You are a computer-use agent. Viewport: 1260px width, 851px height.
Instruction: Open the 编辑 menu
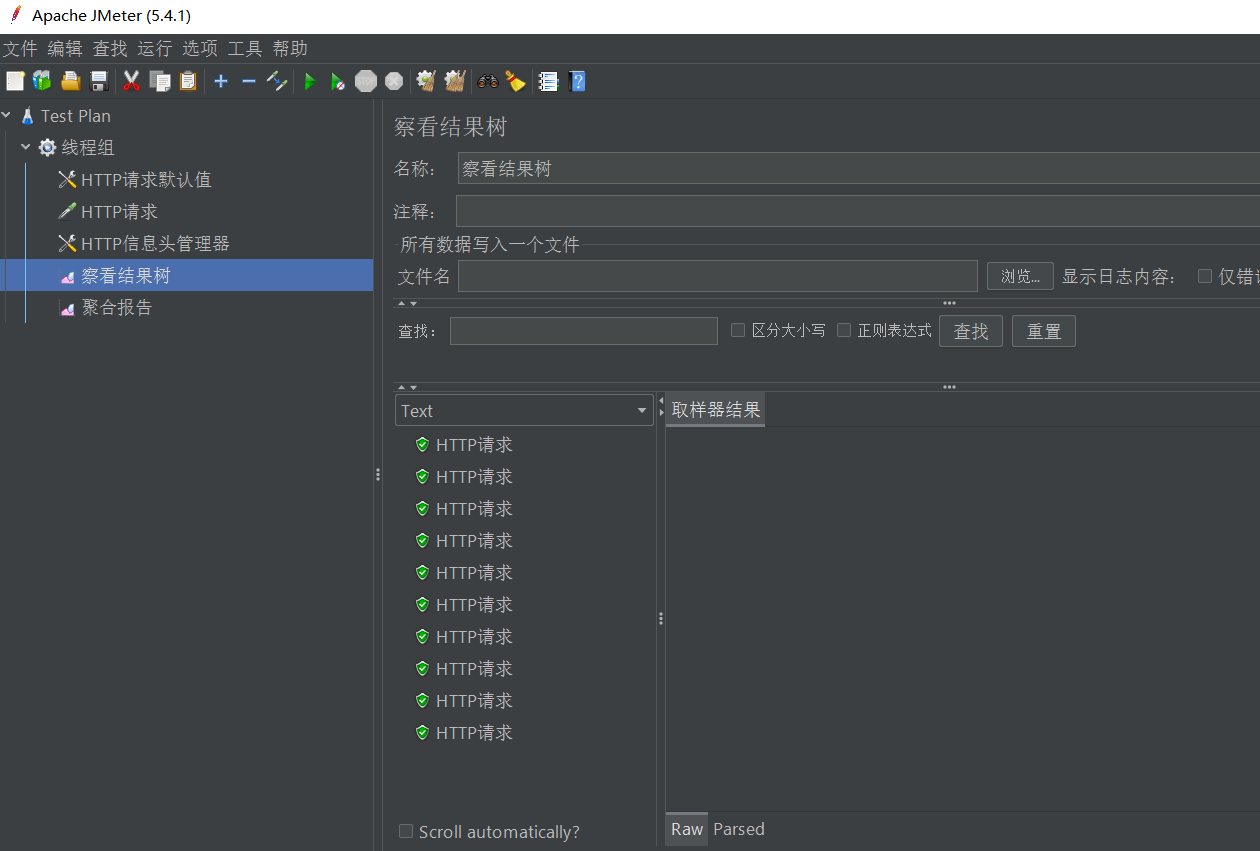click(x=65, y=48)
